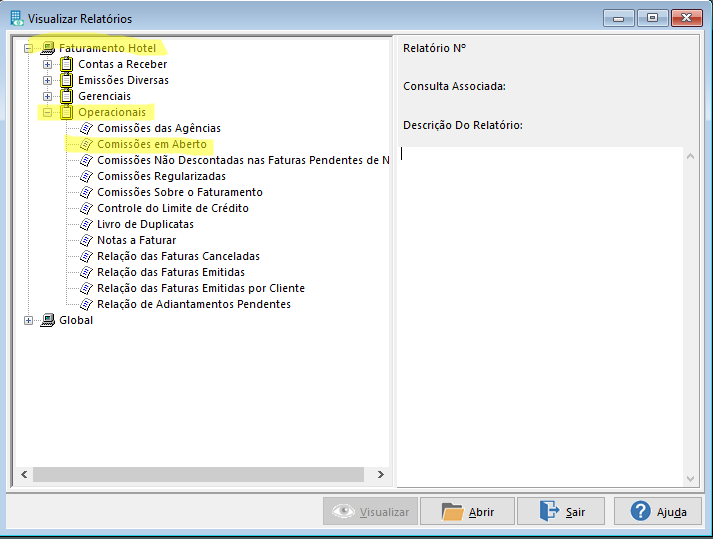
Task: Select Livro de Duplicatas report
Action: click(145, 224)
